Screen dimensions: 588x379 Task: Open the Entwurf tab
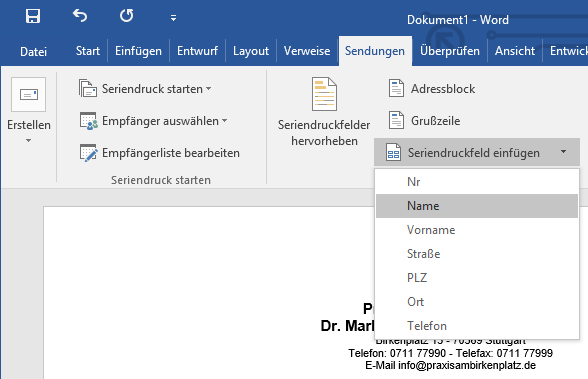[x=197, y=51]
